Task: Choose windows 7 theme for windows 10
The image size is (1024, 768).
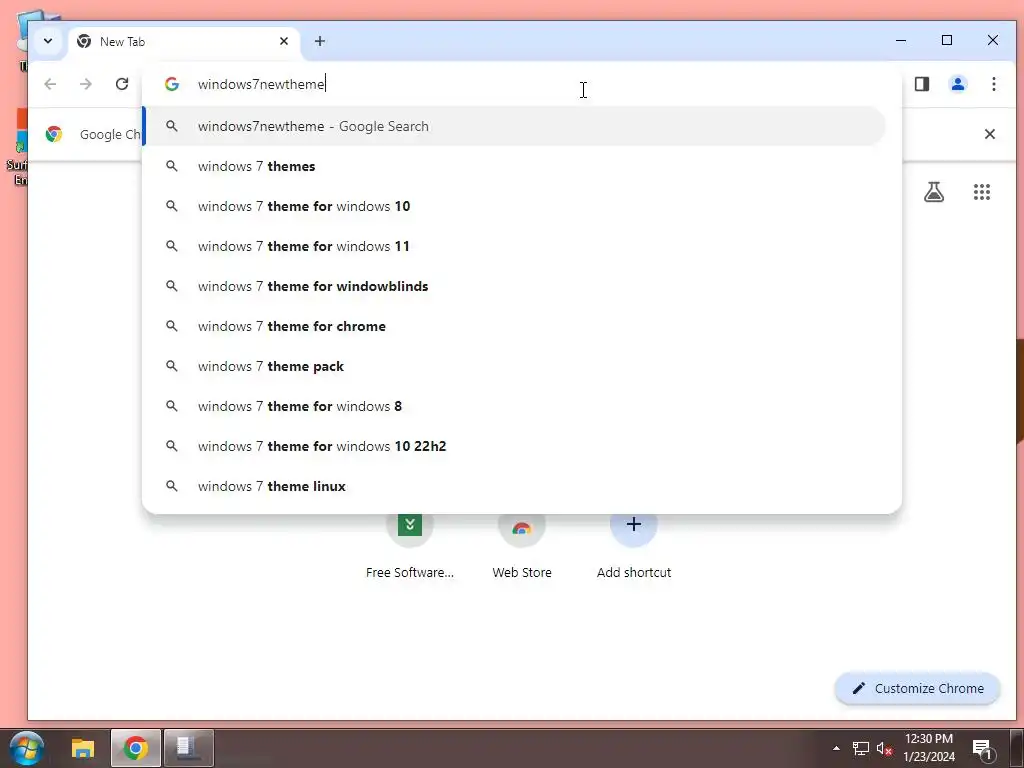Action: 514,206
